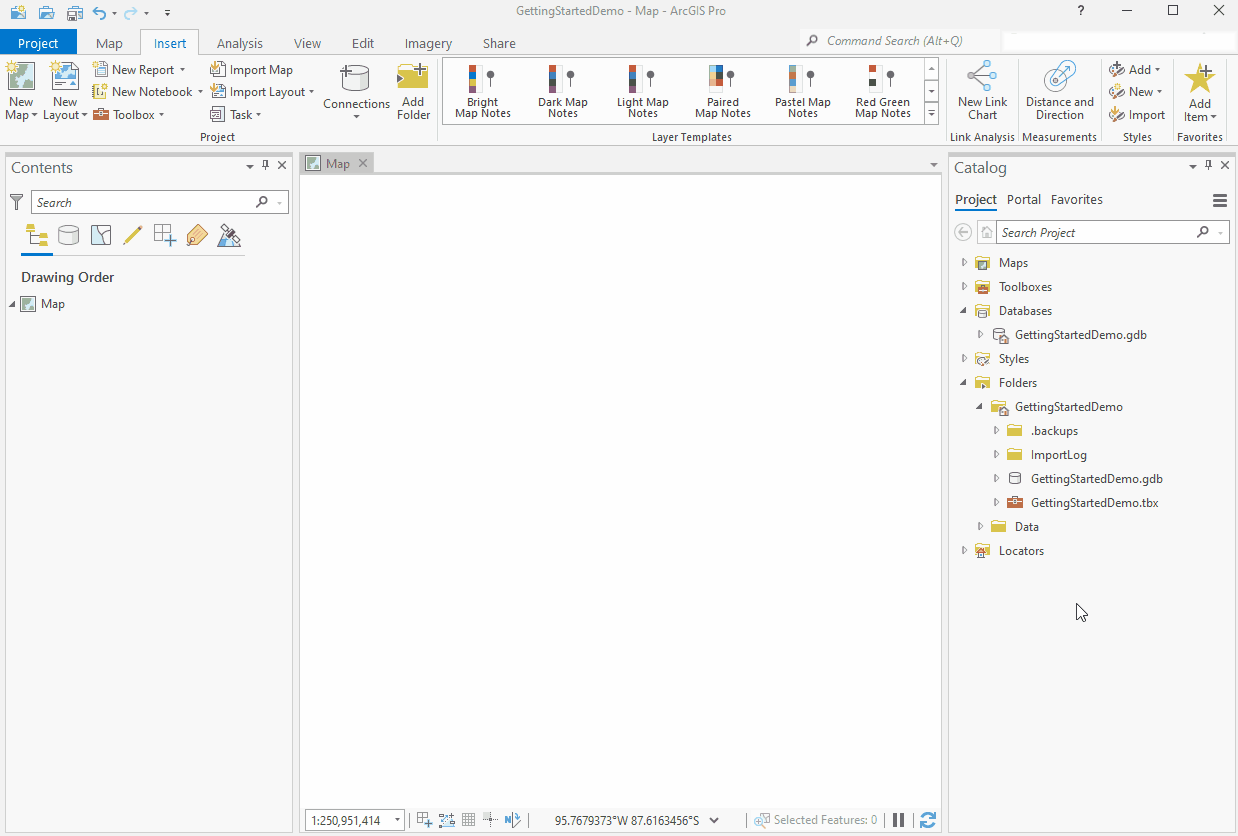Open the Catalog hamburger menu
Viewport: 1238px width, 836px height.
point(1220,200)
